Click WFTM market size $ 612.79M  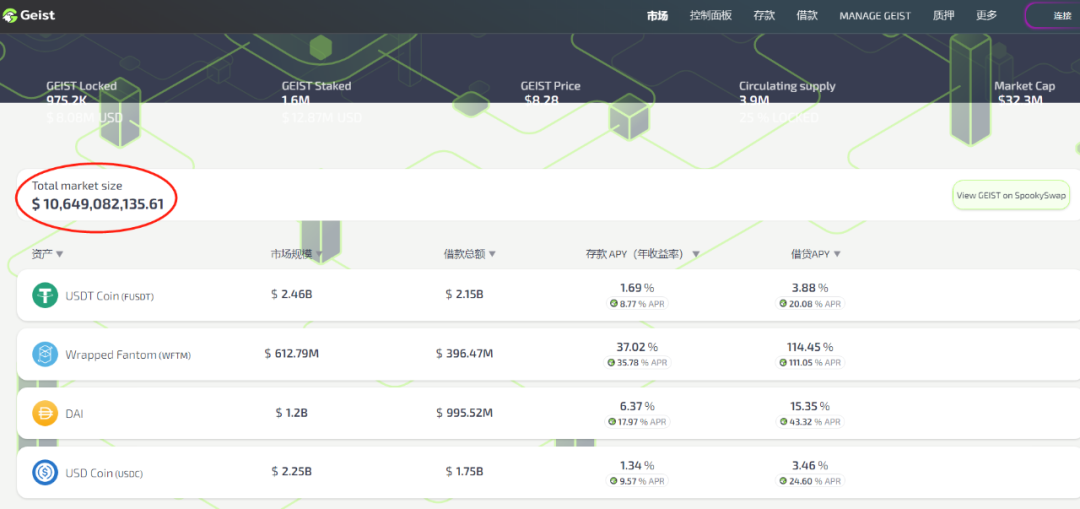click(291, 353)
